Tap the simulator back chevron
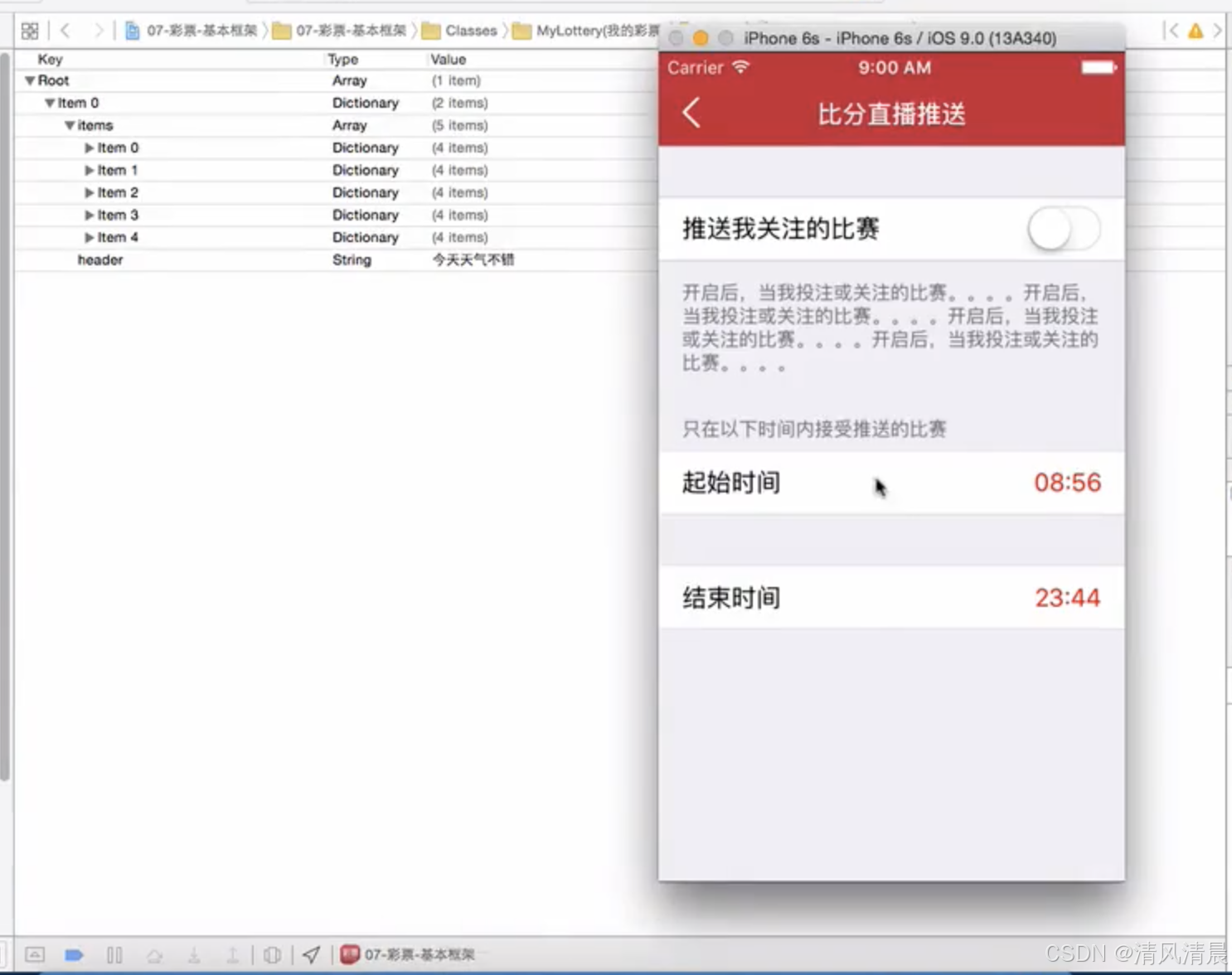Screen dimensions: 1232x975 click(x=691, y=114)
